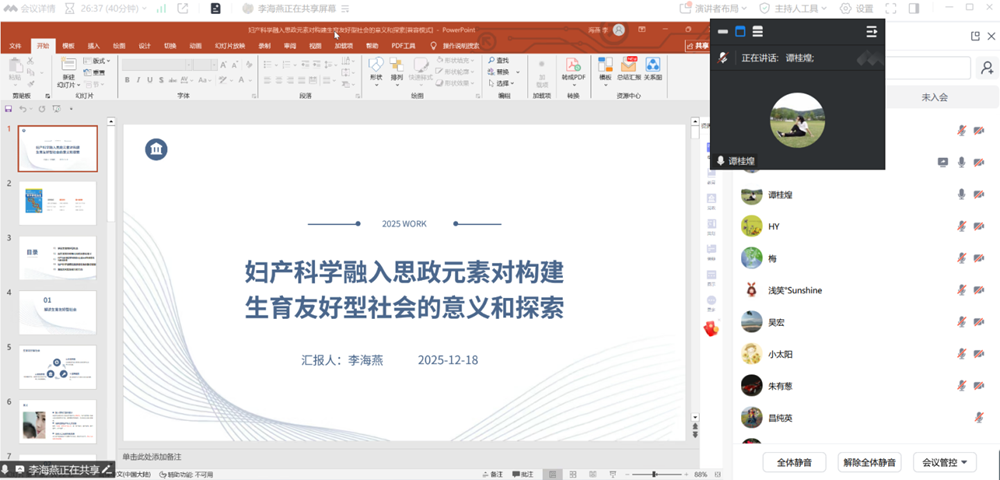This screenshot has height=480, width=1000.
Task: Toggle camera for 朱有慧
Action: [979, 386]
